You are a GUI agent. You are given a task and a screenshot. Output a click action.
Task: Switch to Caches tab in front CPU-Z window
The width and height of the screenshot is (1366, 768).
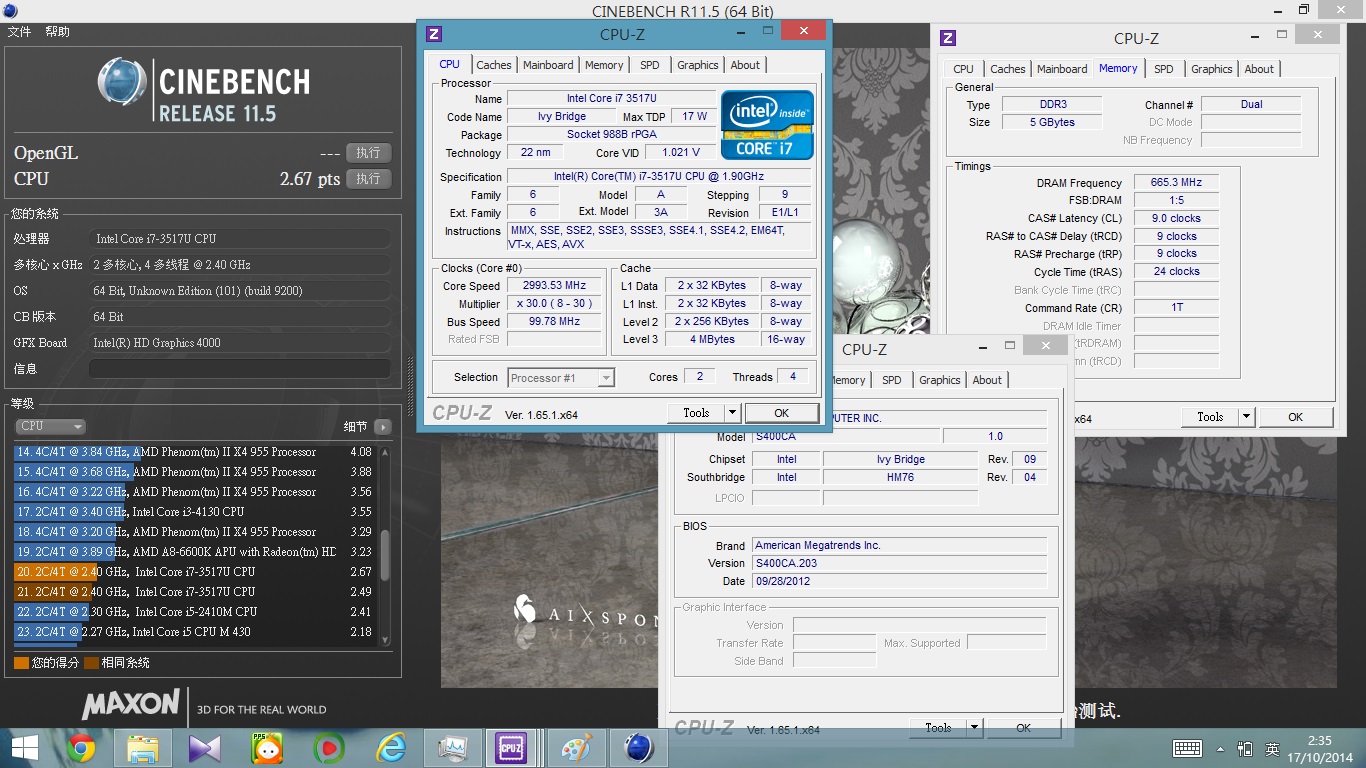493,65
